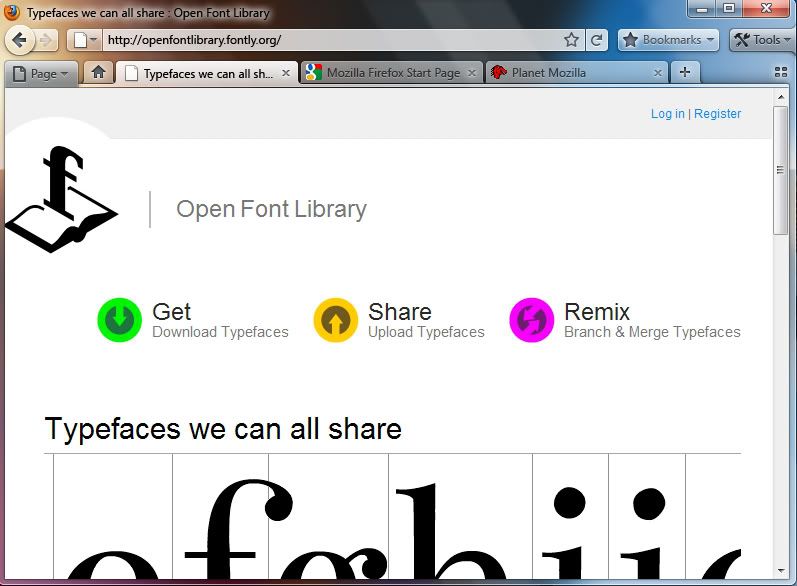The height and width of the screenshot is (586, 797).
Task: Click the scrollbar down arrow
Action: click(x=781, y=571)
